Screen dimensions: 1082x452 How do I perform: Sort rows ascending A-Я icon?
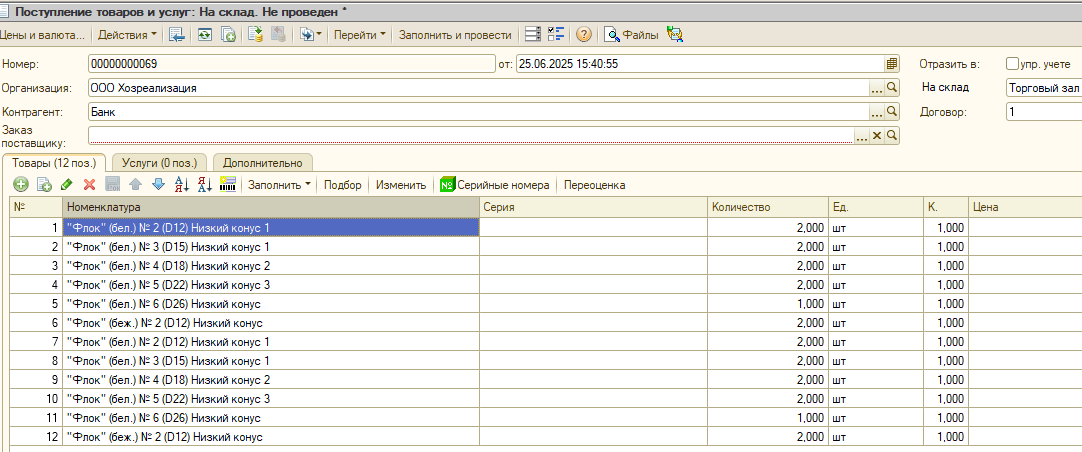pos(181,184)
